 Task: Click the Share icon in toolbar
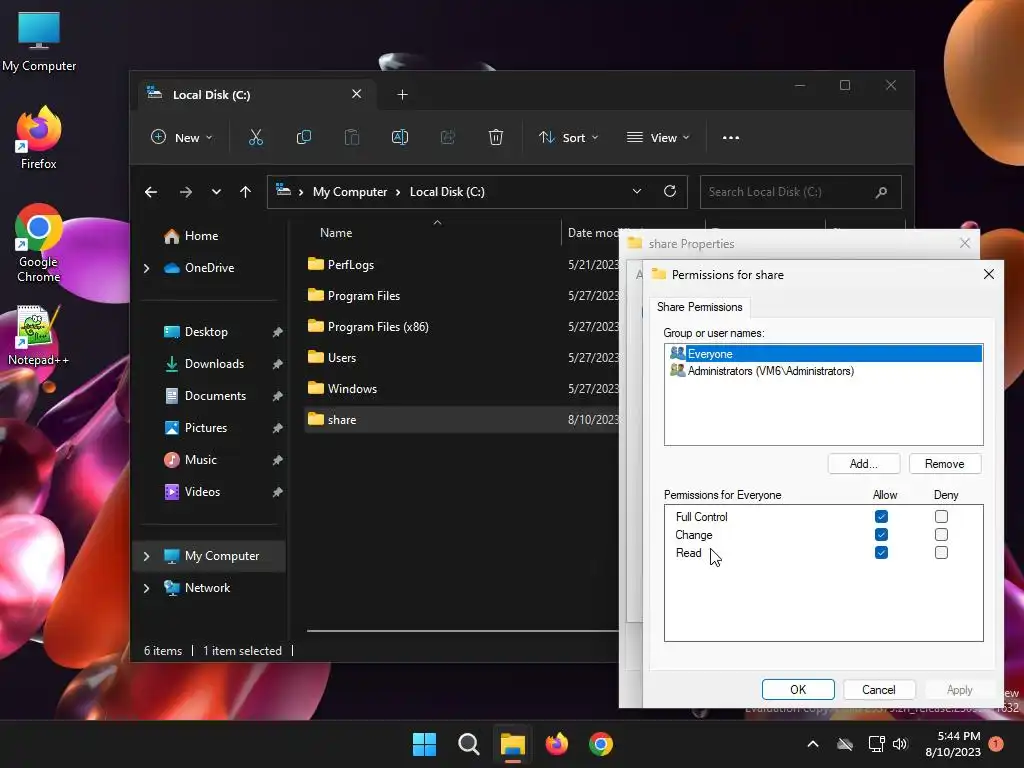447,137
